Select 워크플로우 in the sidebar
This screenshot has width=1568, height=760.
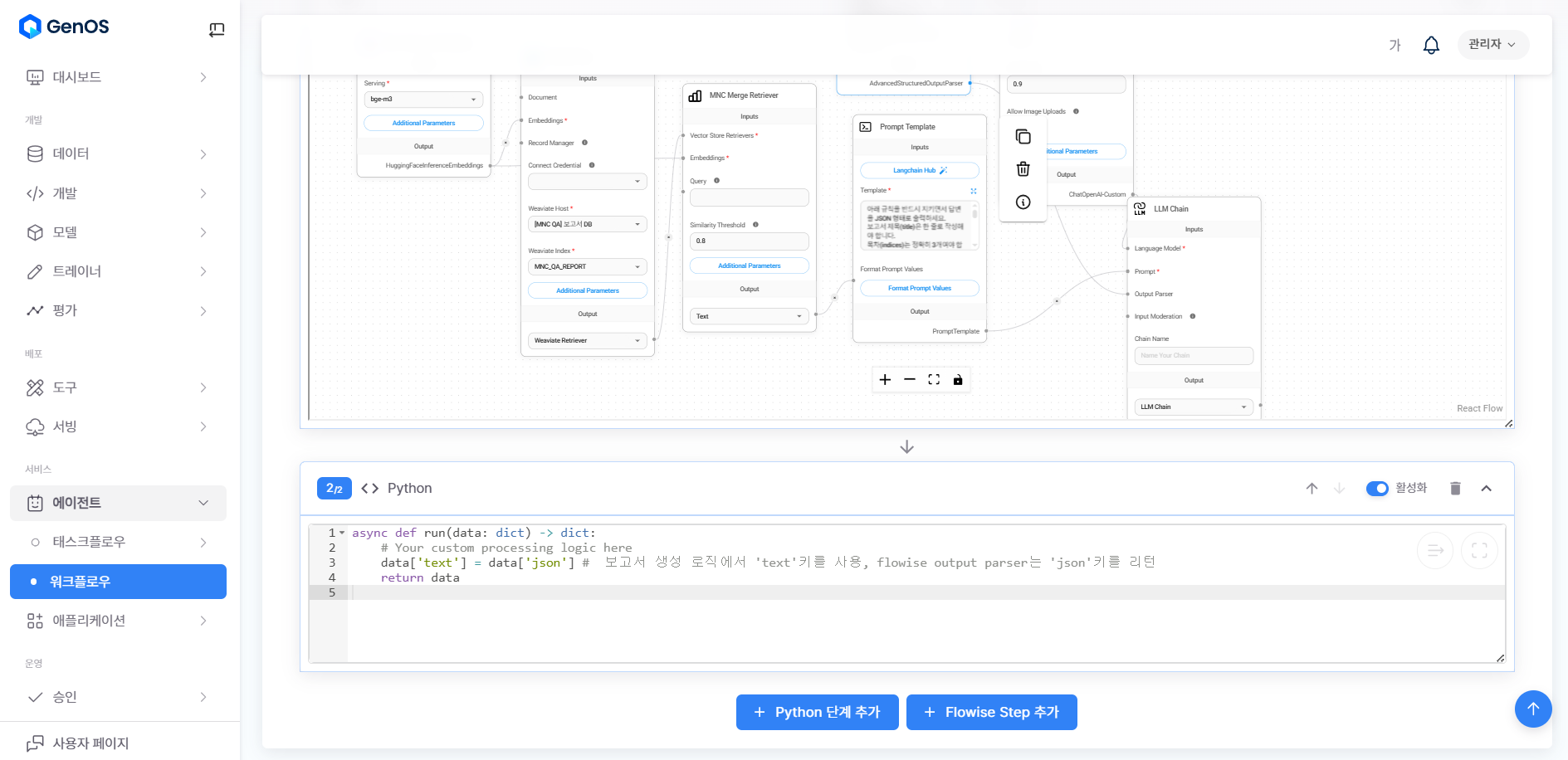click(x=118, y=582)
